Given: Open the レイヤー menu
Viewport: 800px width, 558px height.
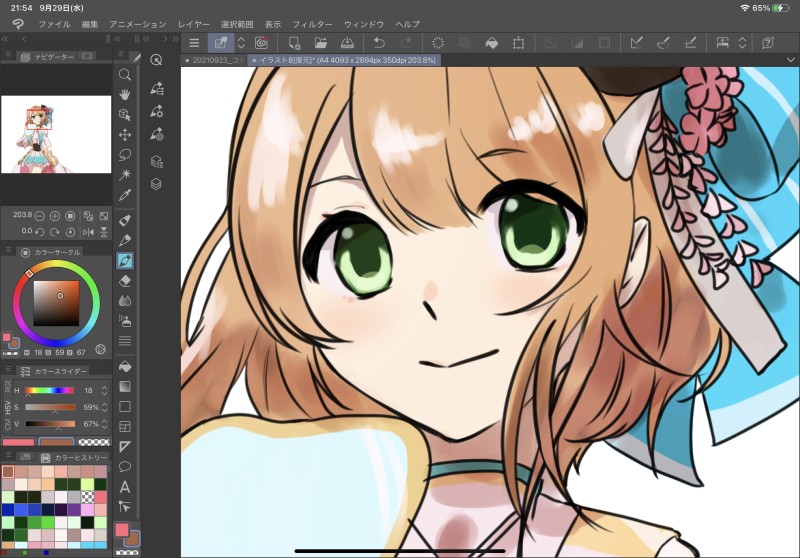Looking at the screenshot, I should [x=194, y=24].
